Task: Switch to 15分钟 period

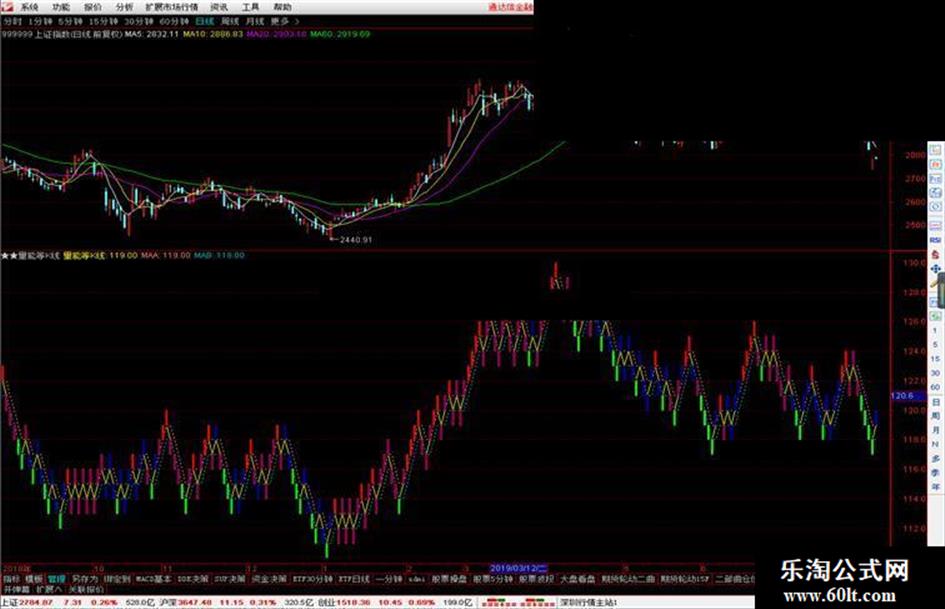Action: point(103,22)
